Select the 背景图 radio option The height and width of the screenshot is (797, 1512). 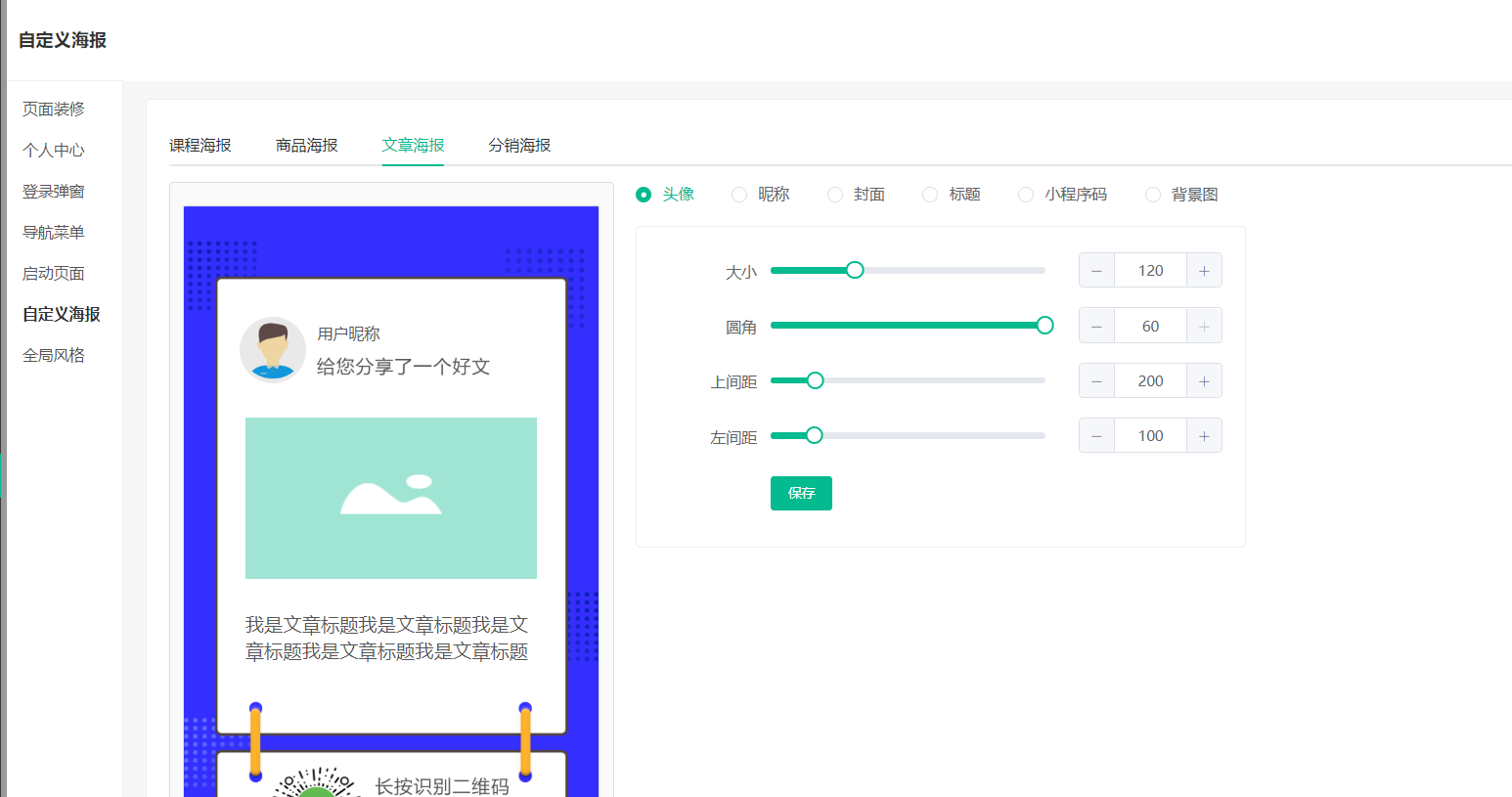[x=1182, y=195]
